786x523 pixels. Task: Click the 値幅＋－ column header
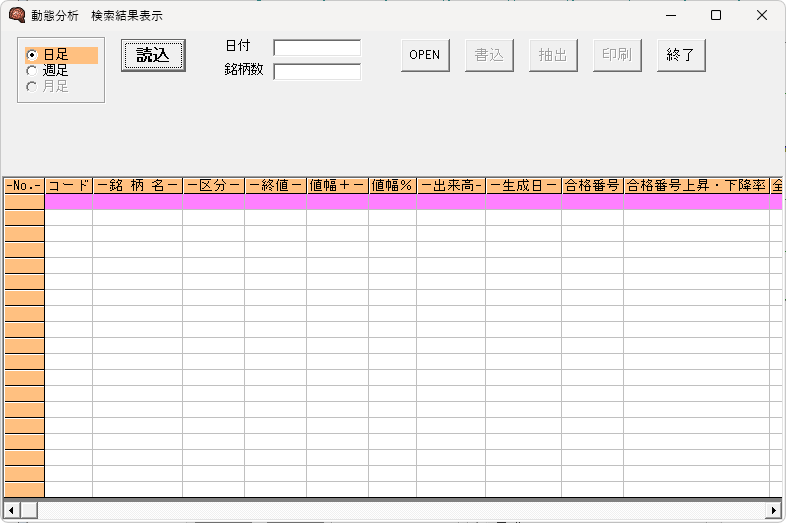(x=337, y=186)
